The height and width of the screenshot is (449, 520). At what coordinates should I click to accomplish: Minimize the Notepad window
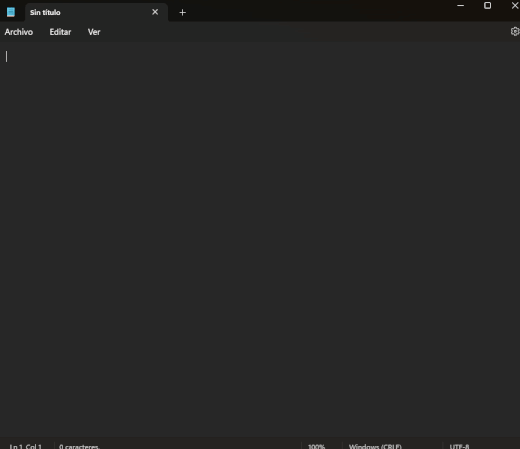pos(460,5)
